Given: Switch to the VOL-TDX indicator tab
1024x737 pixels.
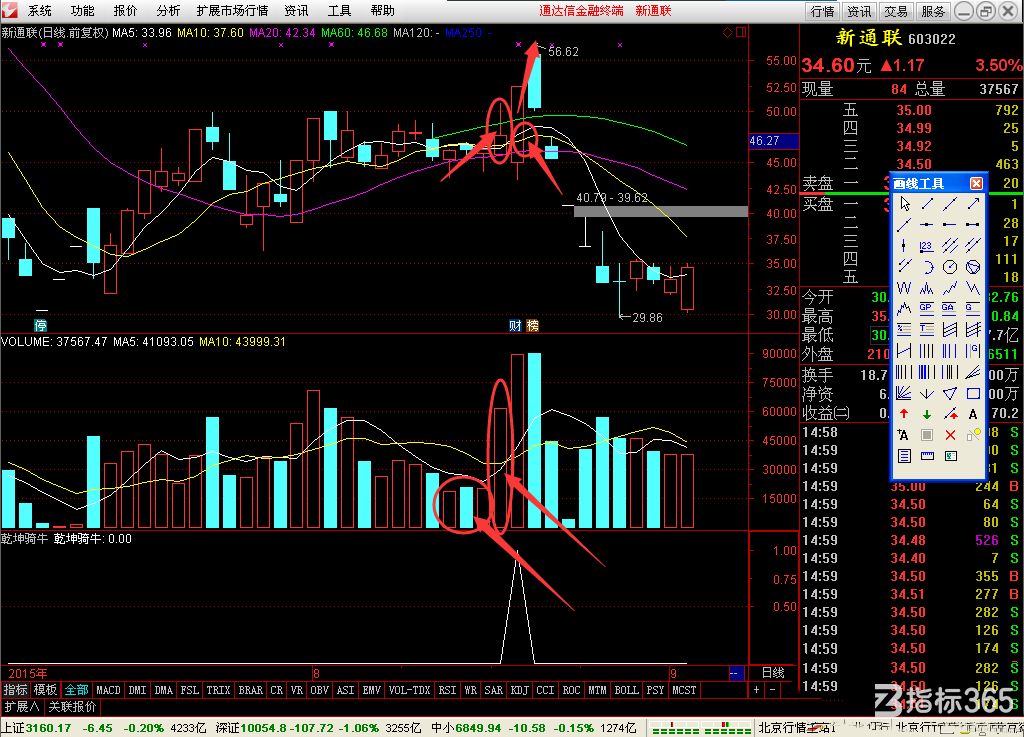Looking at the screenshot, I should pos(410,690).
